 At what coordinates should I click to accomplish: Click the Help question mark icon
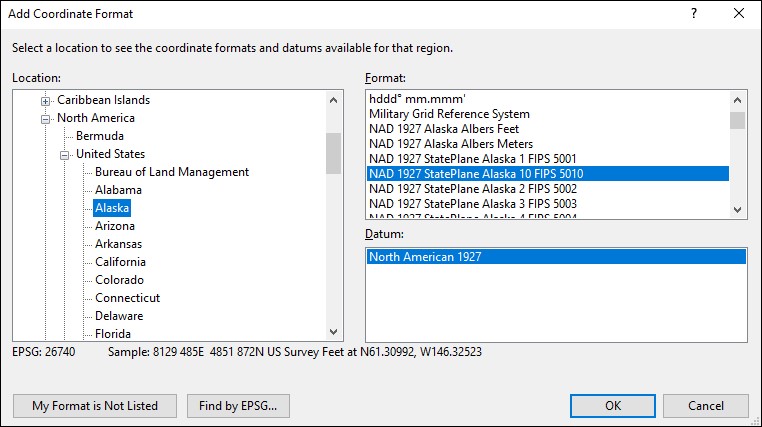click(694, 14)
